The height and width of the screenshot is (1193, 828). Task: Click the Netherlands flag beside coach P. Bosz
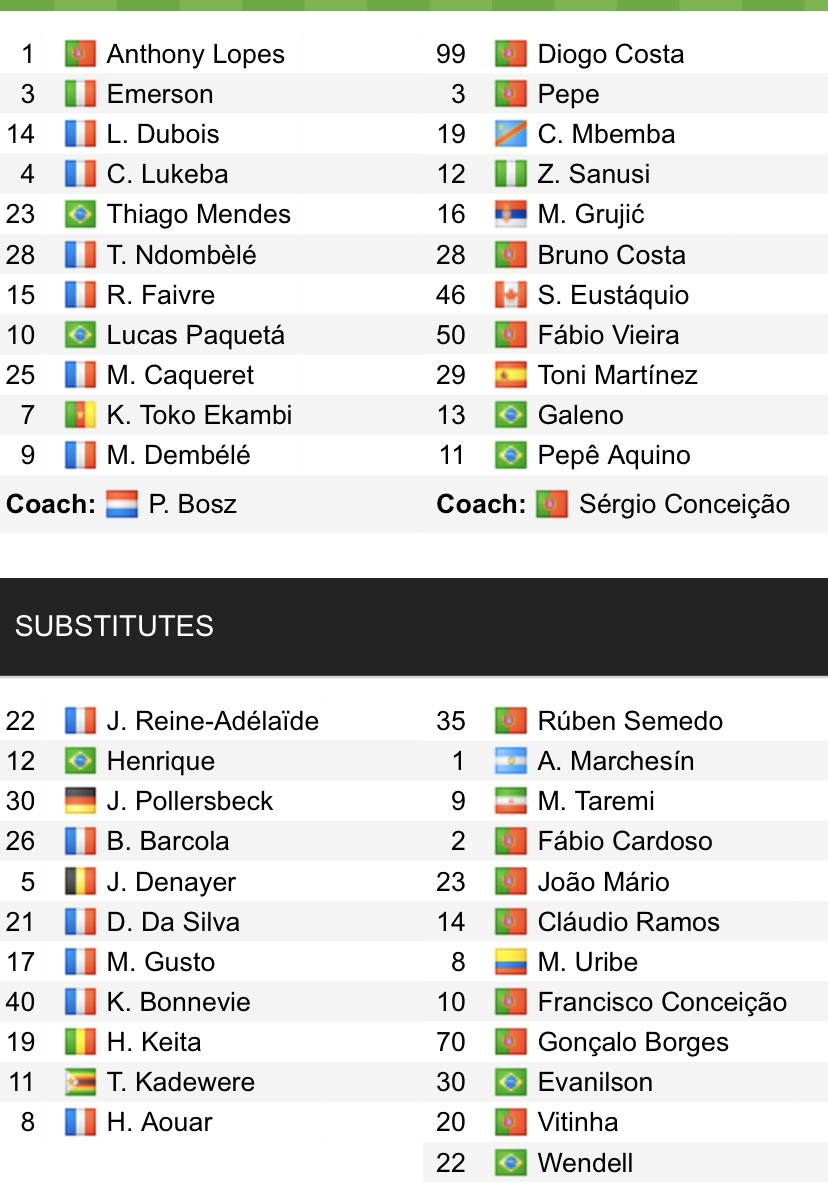[122, 504]
